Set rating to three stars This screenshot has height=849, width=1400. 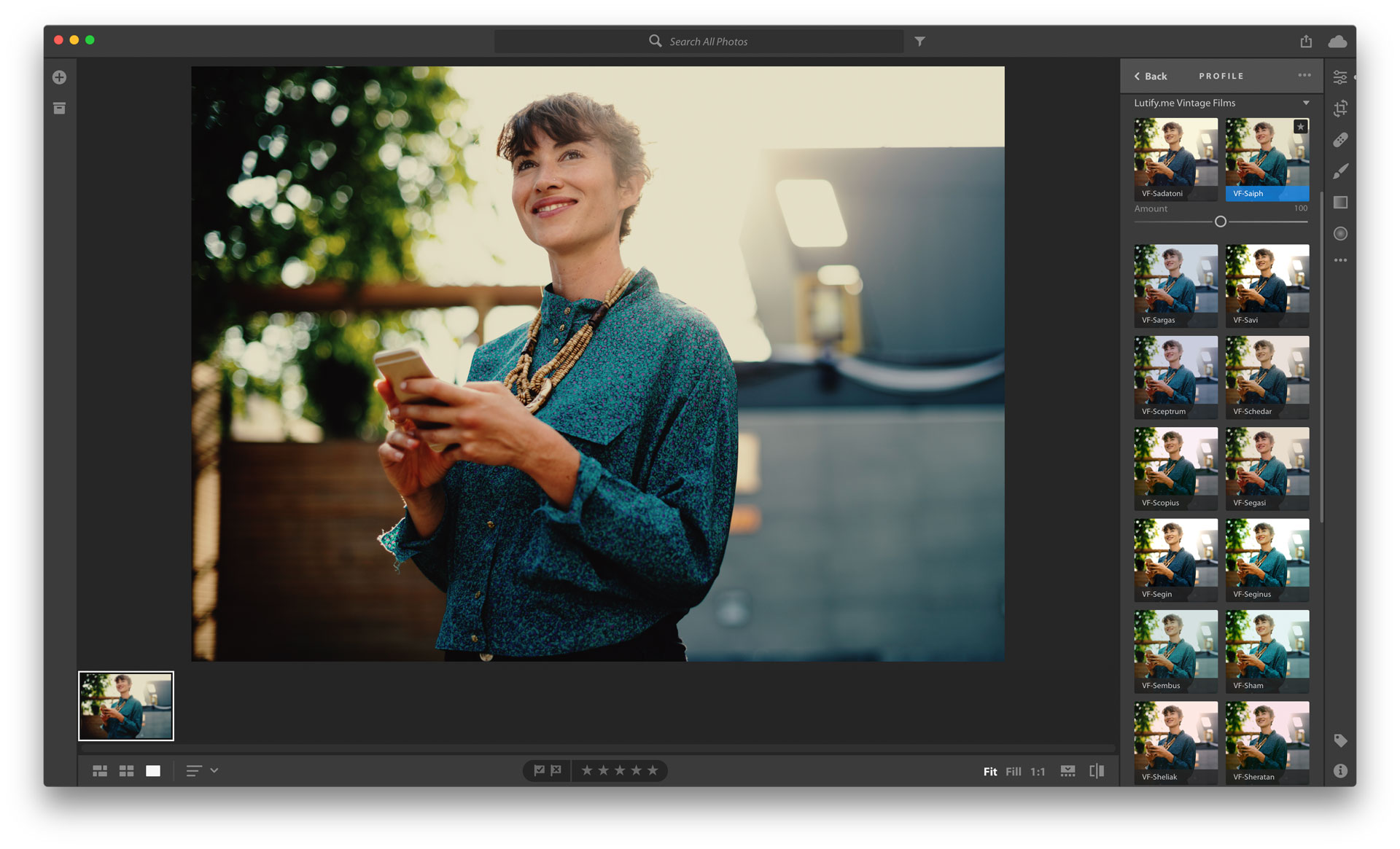click(x=620, y=770)
